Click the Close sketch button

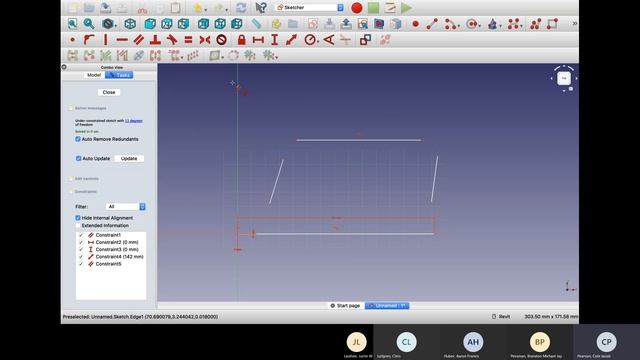point(109,92)
